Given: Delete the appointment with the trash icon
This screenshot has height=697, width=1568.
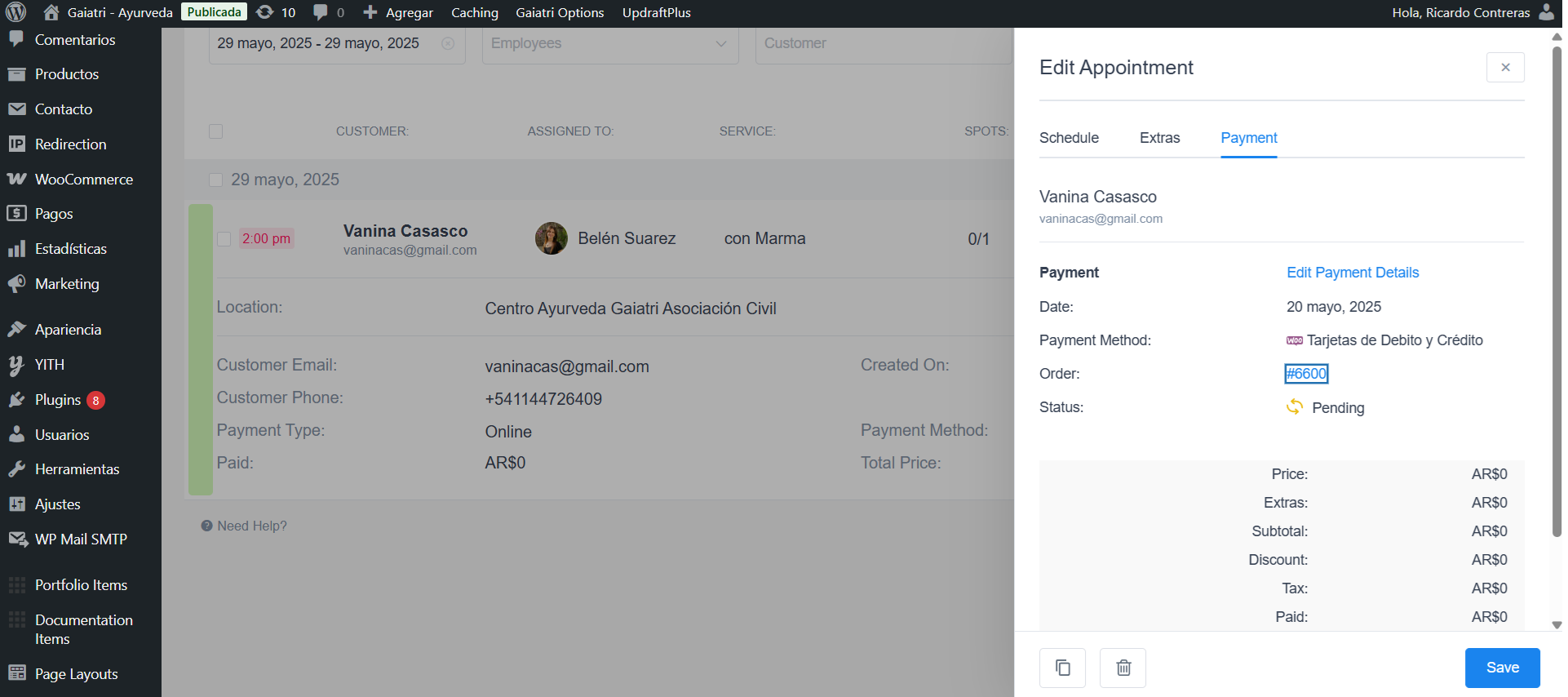Looking at the screenshot, I should click(1123, 668).
